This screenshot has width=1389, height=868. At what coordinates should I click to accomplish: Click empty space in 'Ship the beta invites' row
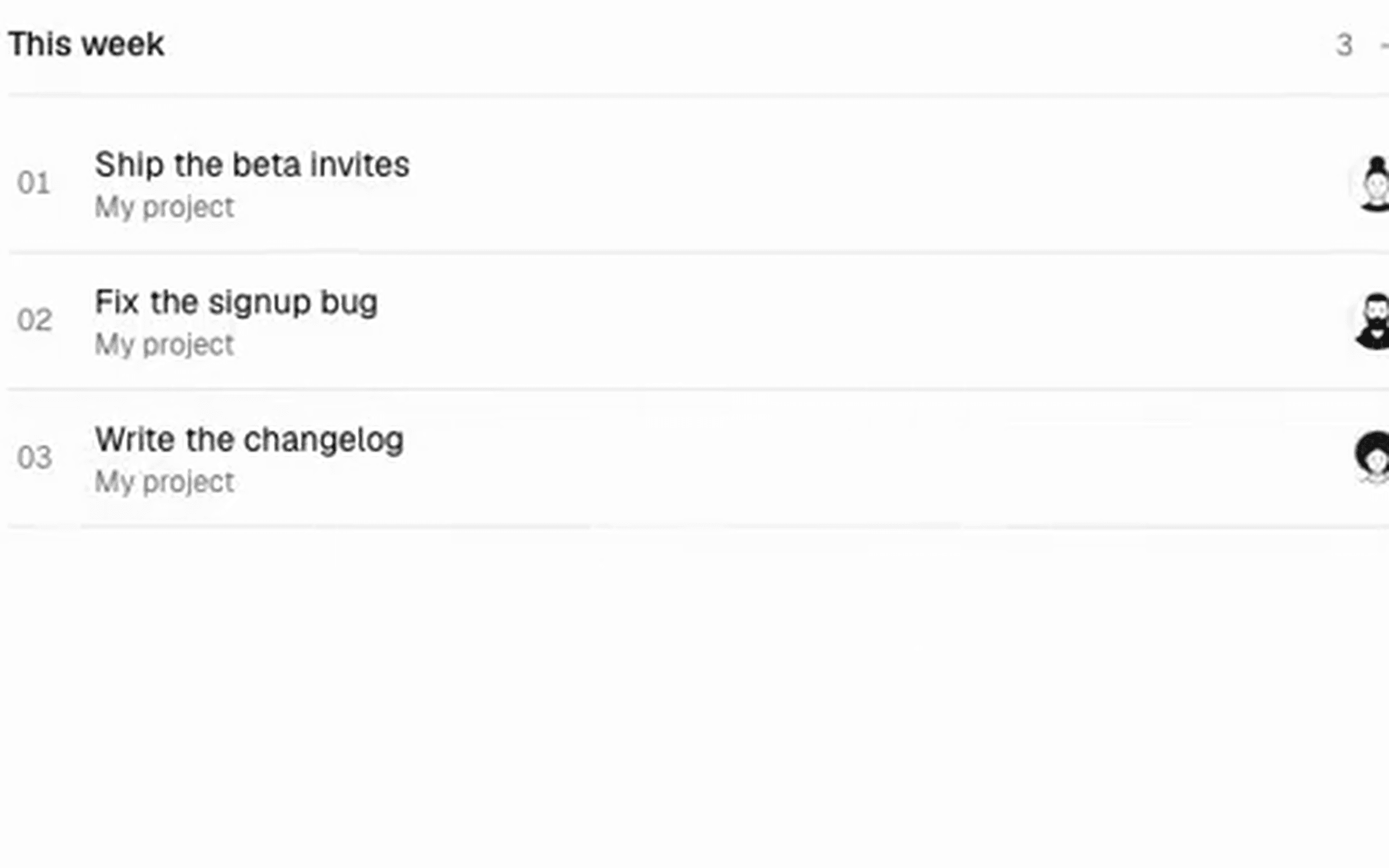(861, 184)
